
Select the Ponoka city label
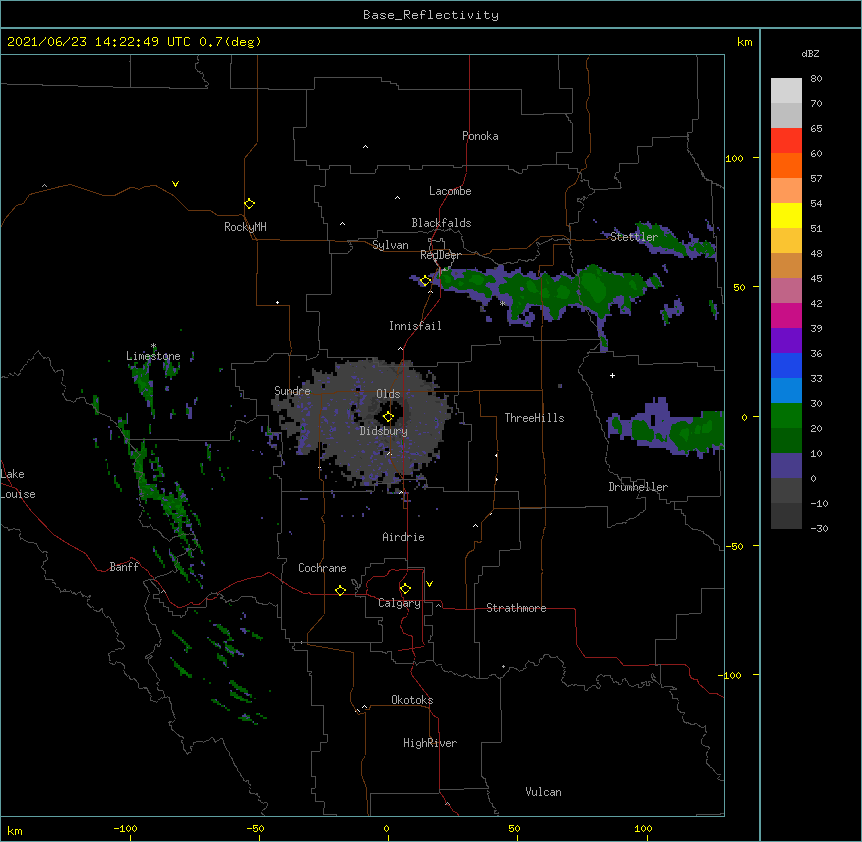[x=480, y=136]
